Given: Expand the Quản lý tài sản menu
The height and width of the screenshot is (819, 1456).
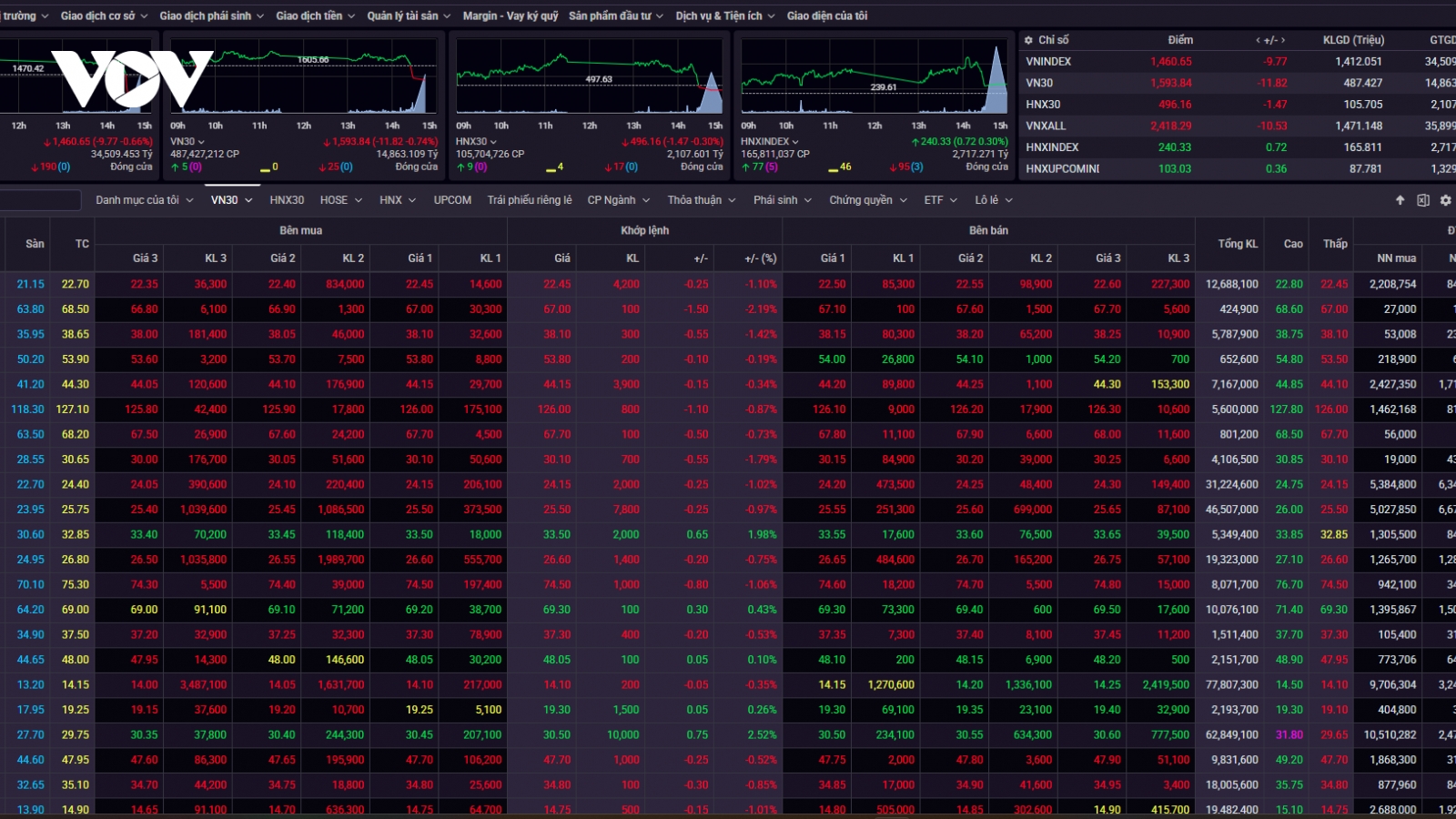Looking at the screenshot, I should (x=409, y=15).
